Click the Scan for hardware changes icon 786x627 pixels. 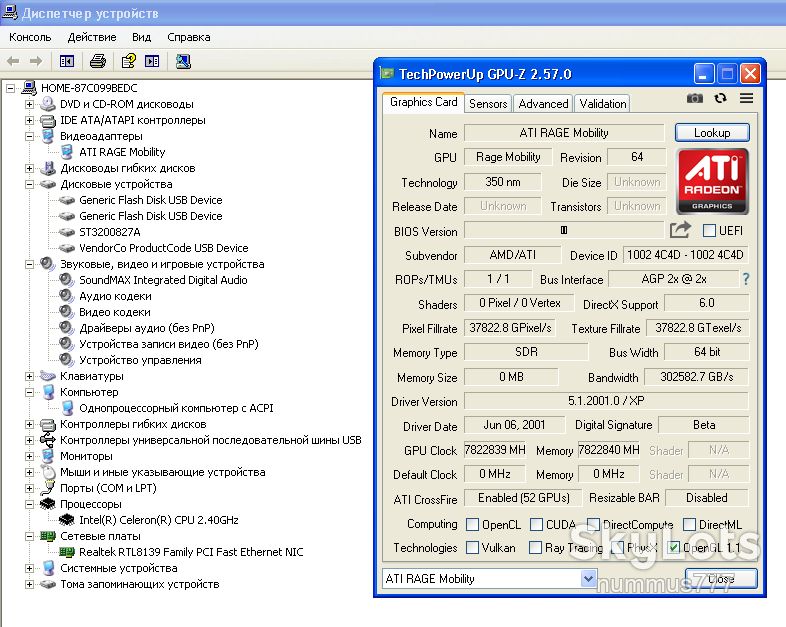183,61
